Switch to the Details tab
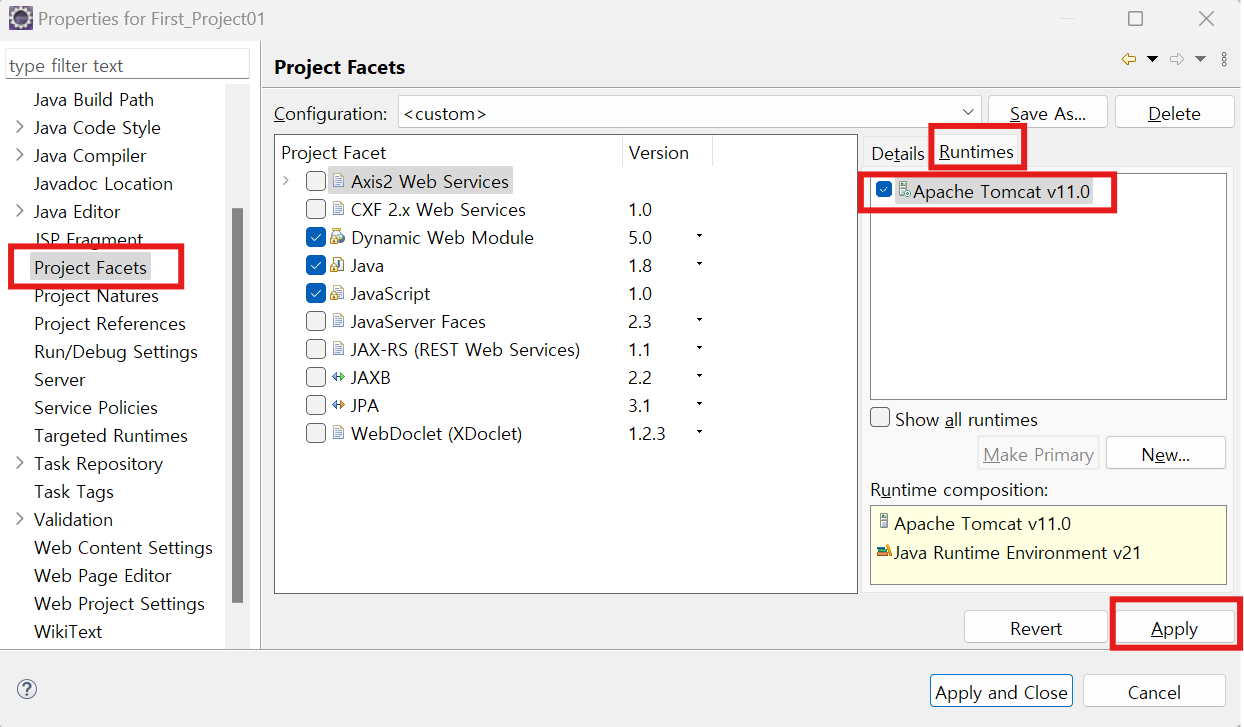Viewport: 1244px width, 727px height. [x=898, y=153]
